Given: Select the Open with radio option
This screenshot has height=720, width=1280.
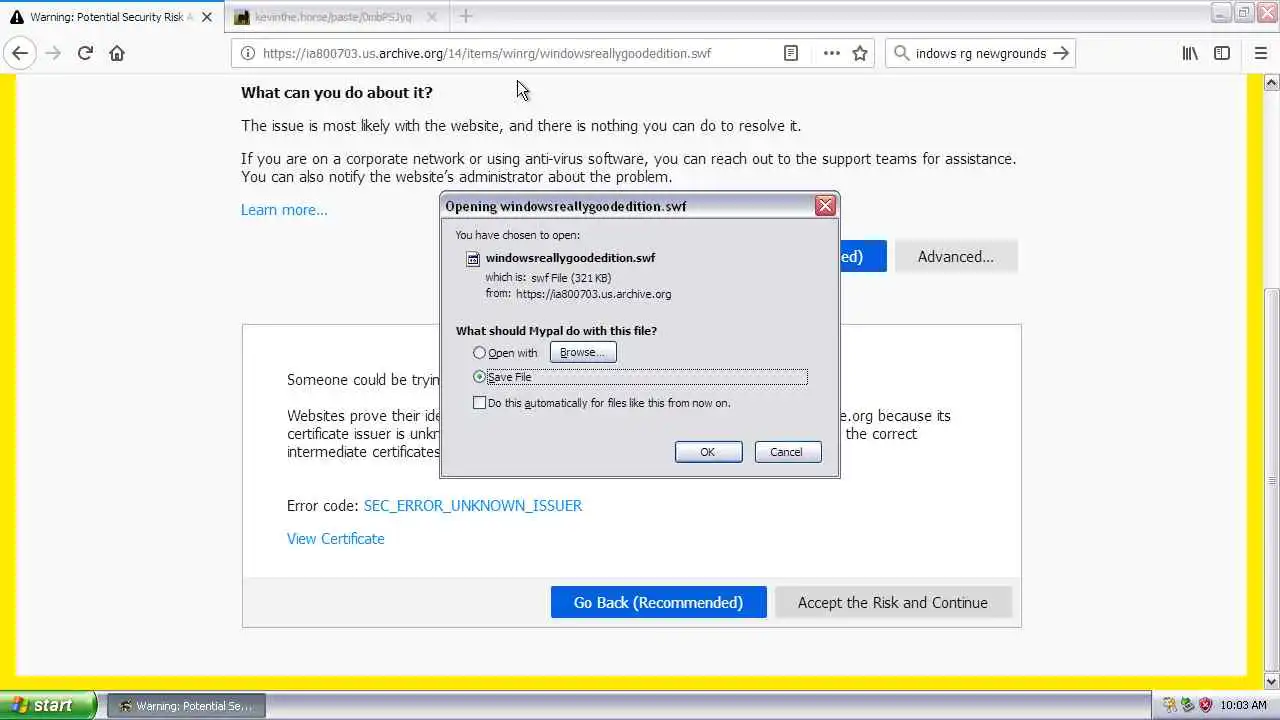Looking at the screenshot, I should (480, 353).
